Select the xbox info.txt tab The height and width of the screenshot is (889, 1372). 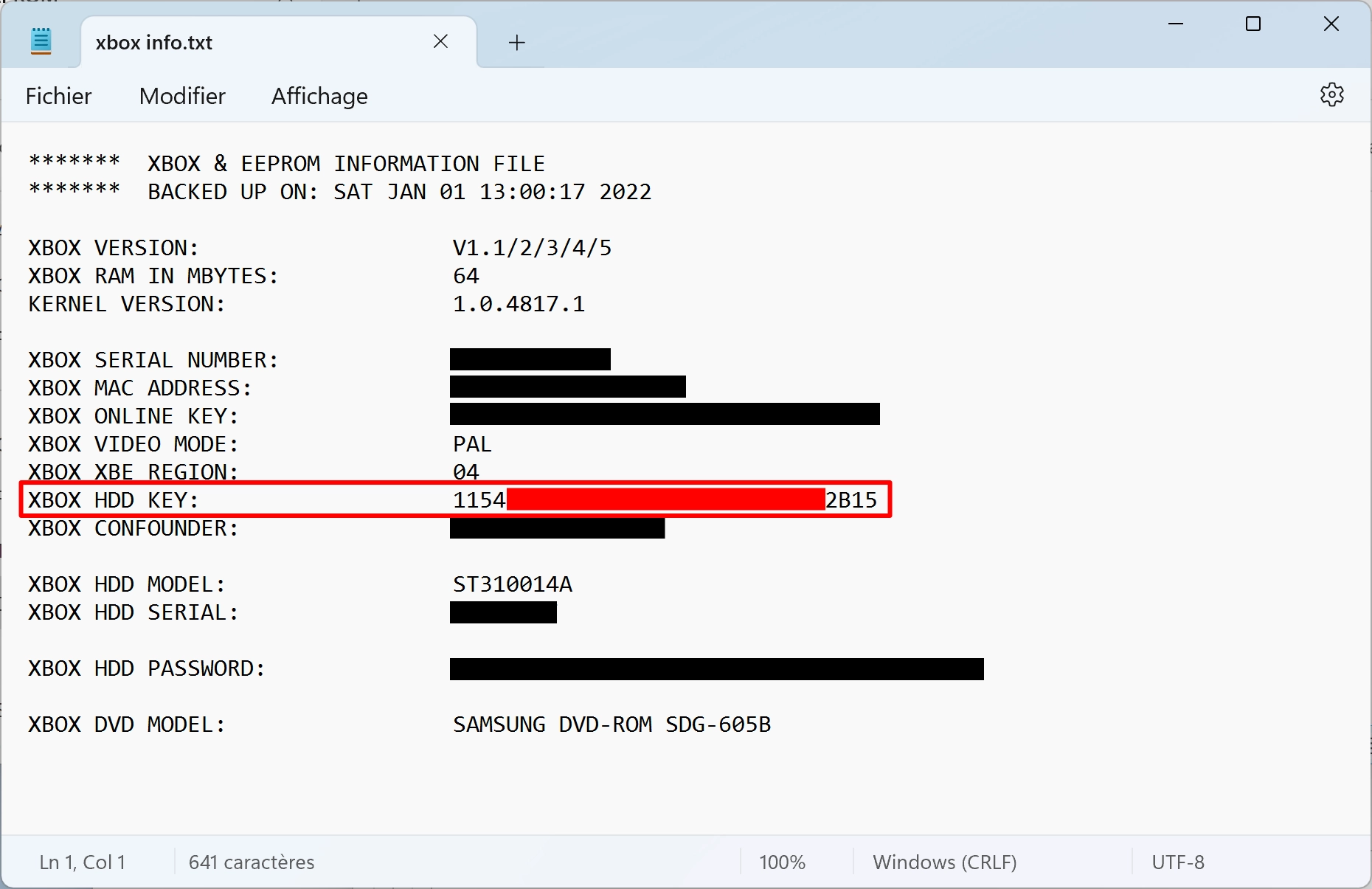click(x=279, y=42)
